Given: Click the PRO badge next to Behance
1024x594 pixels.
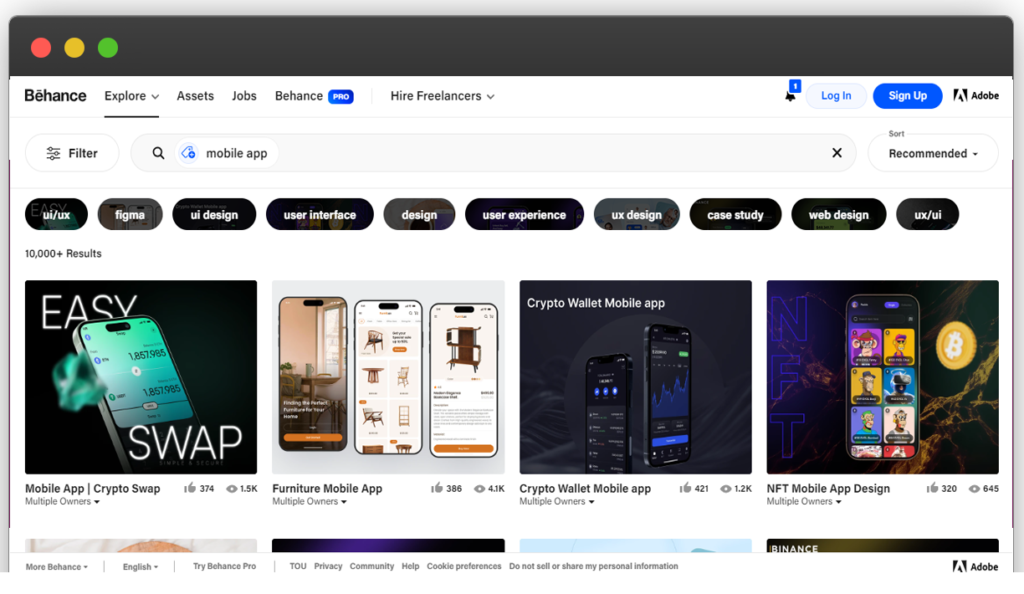Looking at the screenshot, I should tap(341, 97).
